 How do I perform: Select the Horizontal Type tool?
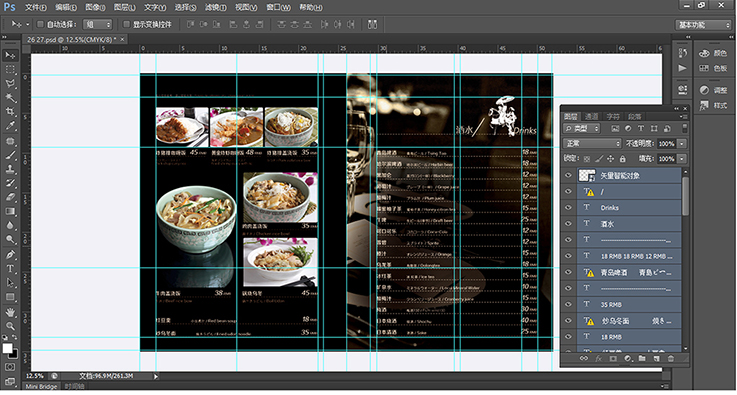pos(10,269)
